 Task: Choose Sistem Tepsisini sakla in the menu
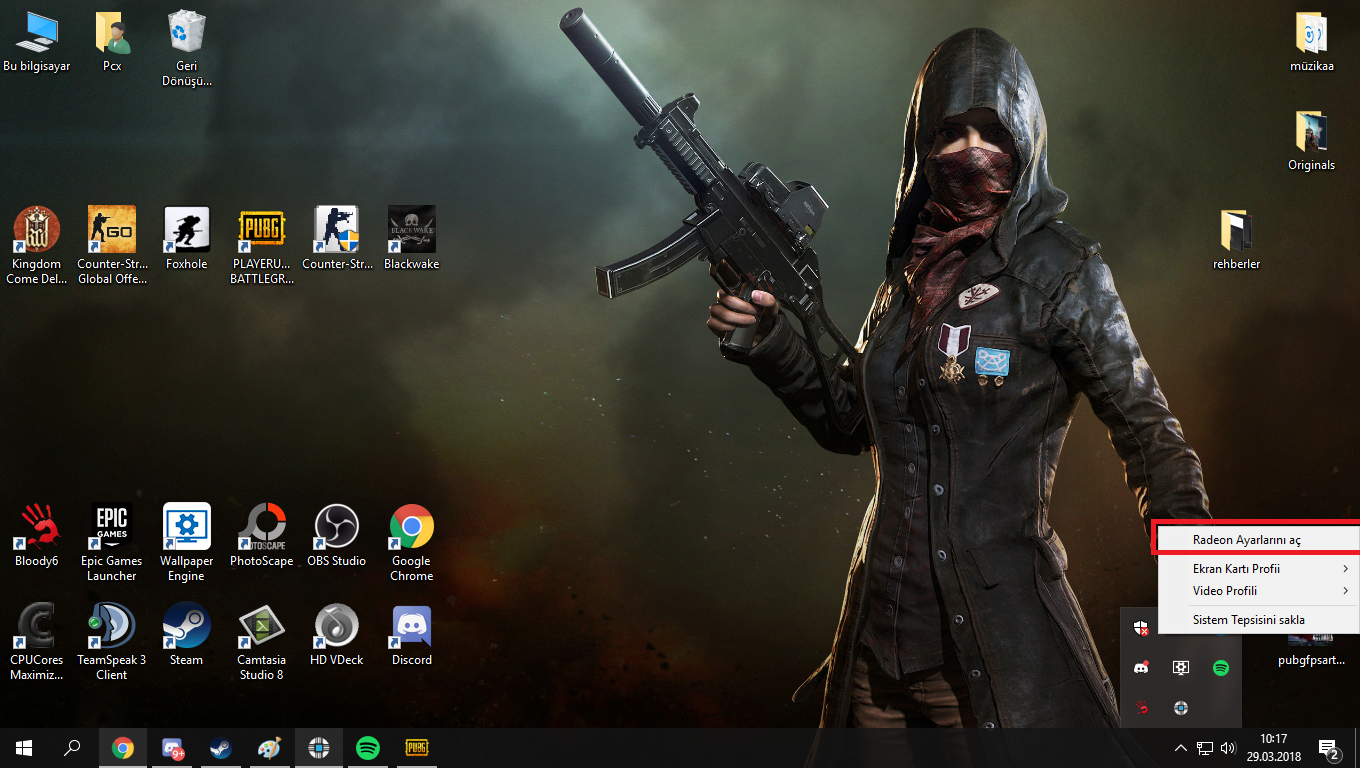[1258, 620]
